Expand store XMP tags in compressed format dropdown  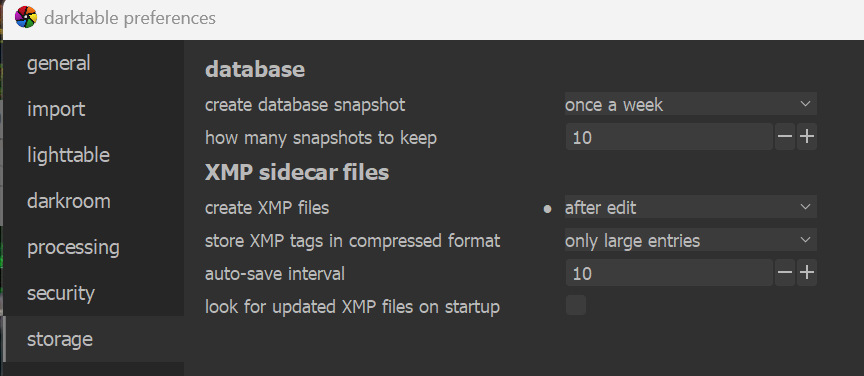click(x=690, y=240)
